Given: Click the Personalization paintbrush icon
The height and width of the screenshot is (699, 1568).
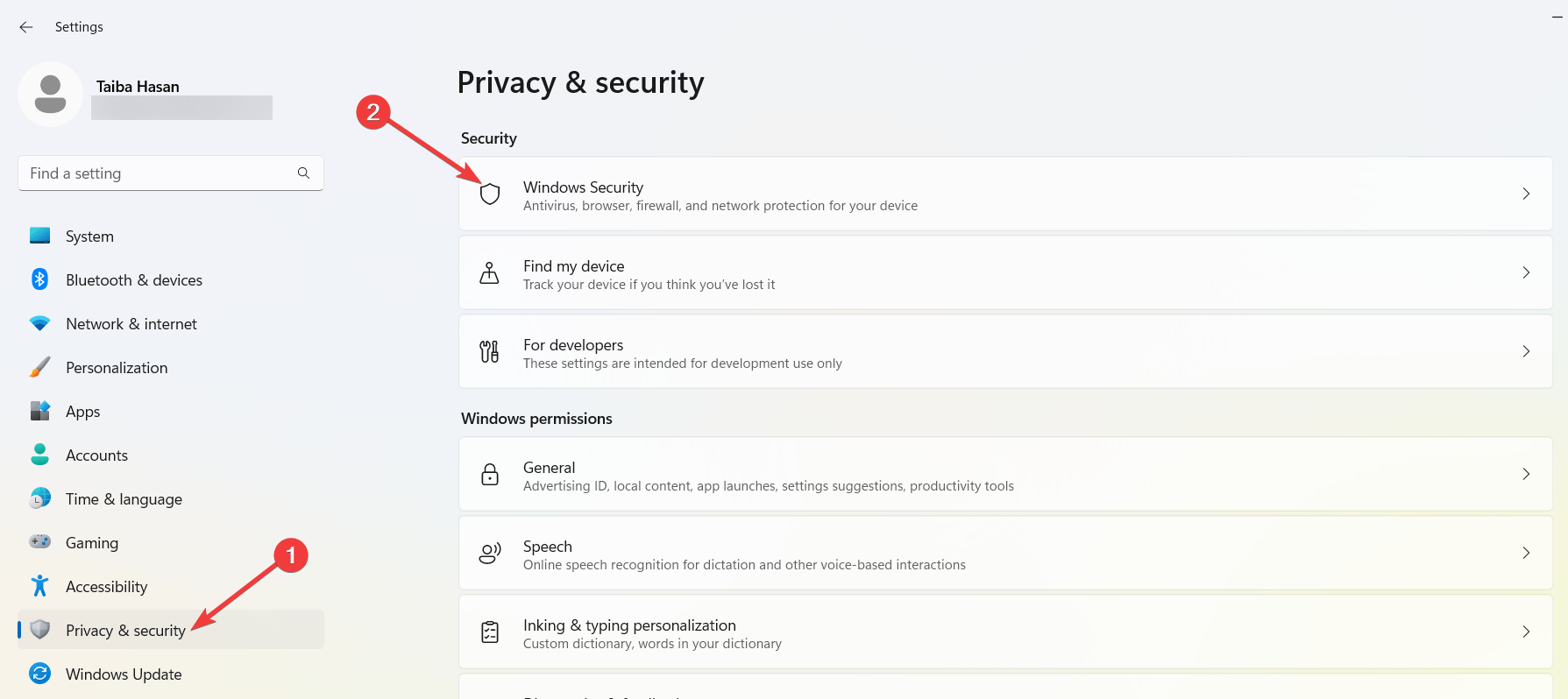Looking at the screenshot, I should pos(39,367).
